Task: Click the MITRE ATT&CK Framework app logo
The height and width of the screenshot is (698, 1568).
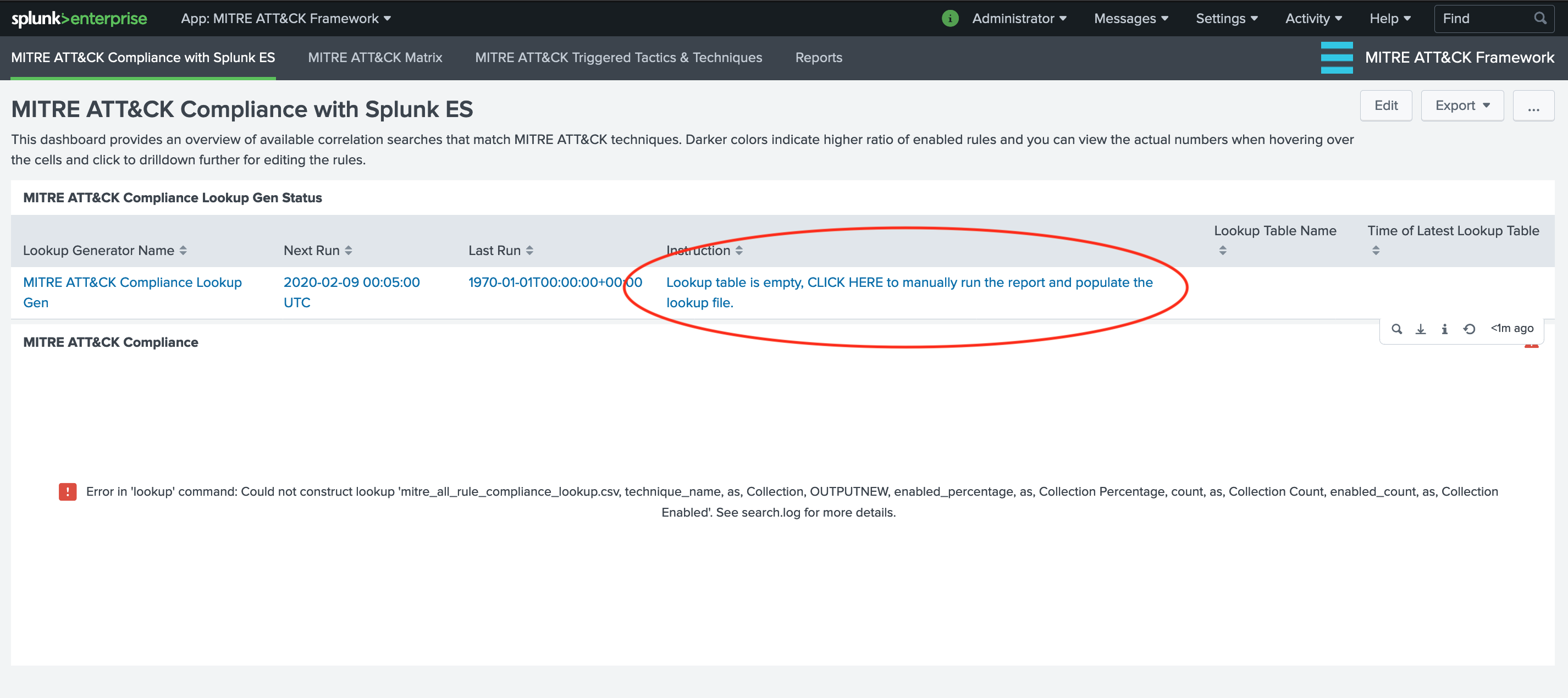Action: (x=1337, y=58)
